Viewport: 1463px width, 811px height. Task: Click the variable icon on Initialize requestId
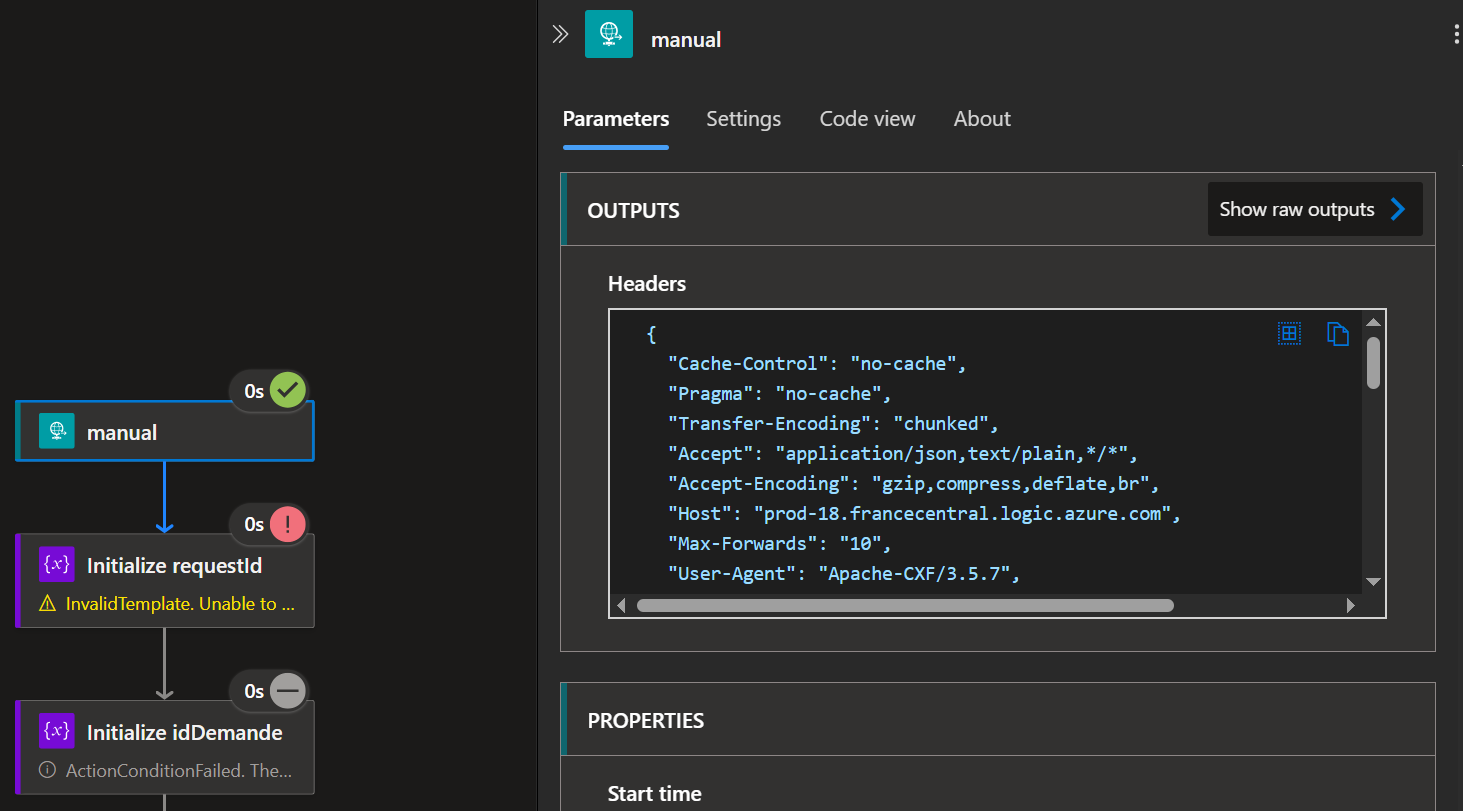[57, 564]
